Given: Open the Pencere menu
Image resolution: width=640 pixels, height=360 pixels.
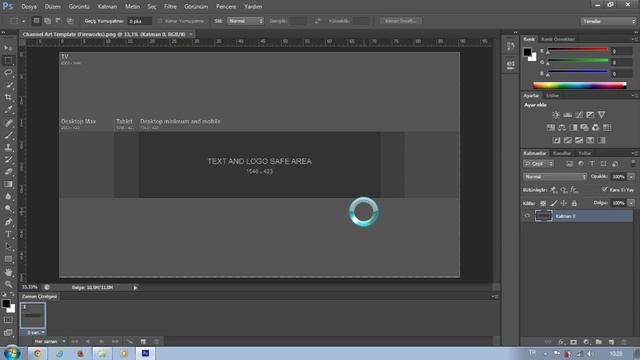Looking at the screenshot, I should click(x=226, y=7).
